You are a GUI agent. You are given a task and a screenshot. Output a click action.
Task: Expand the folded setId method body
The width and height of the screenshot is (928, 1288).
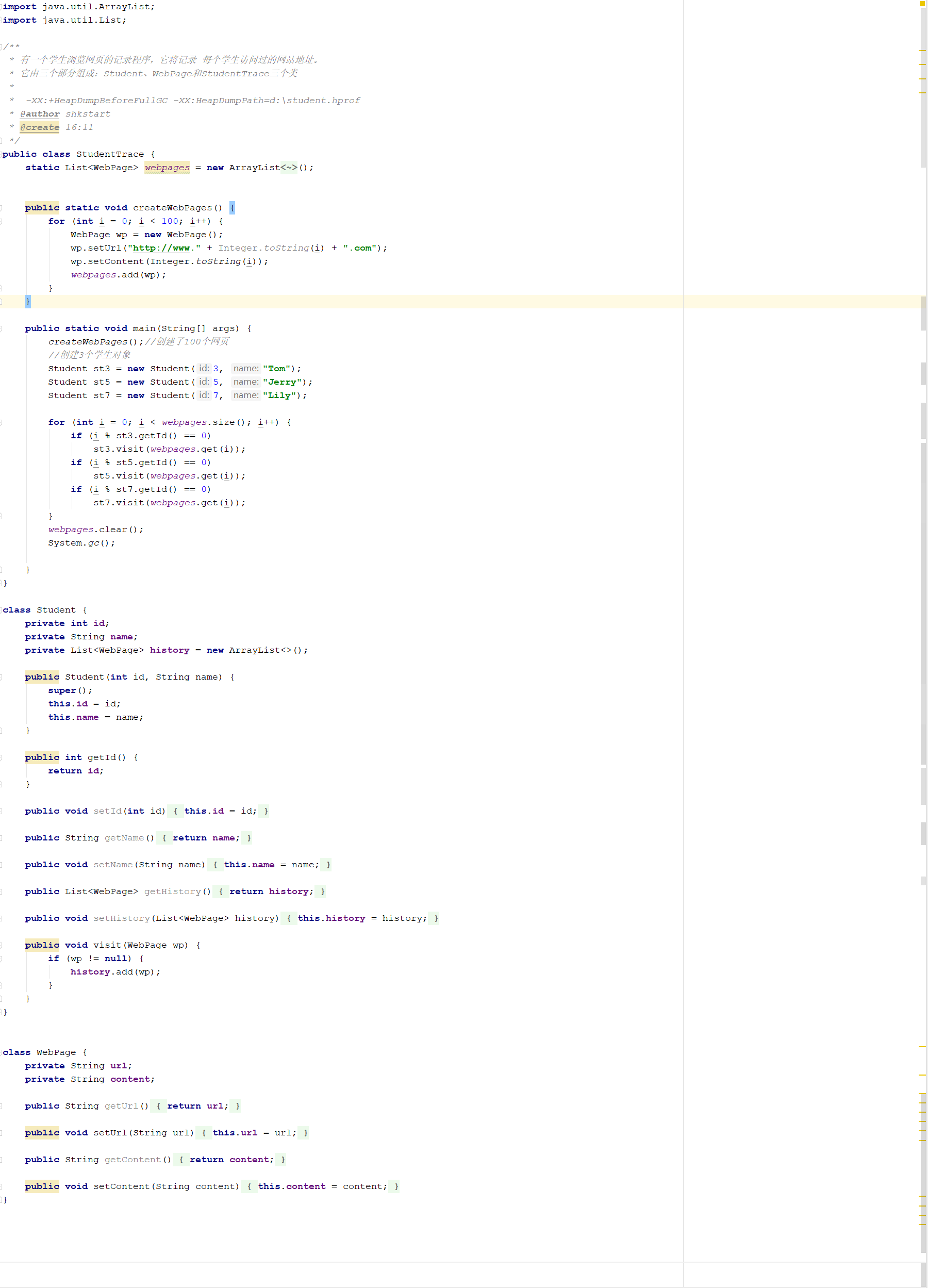point(218,811)
